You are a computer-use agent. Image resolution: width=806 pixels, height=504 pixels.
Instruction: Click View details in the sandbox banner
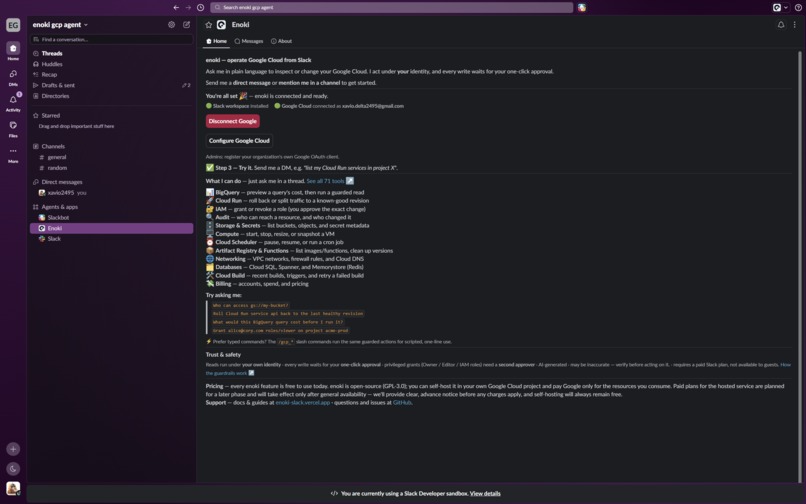(x=485, y=494)
